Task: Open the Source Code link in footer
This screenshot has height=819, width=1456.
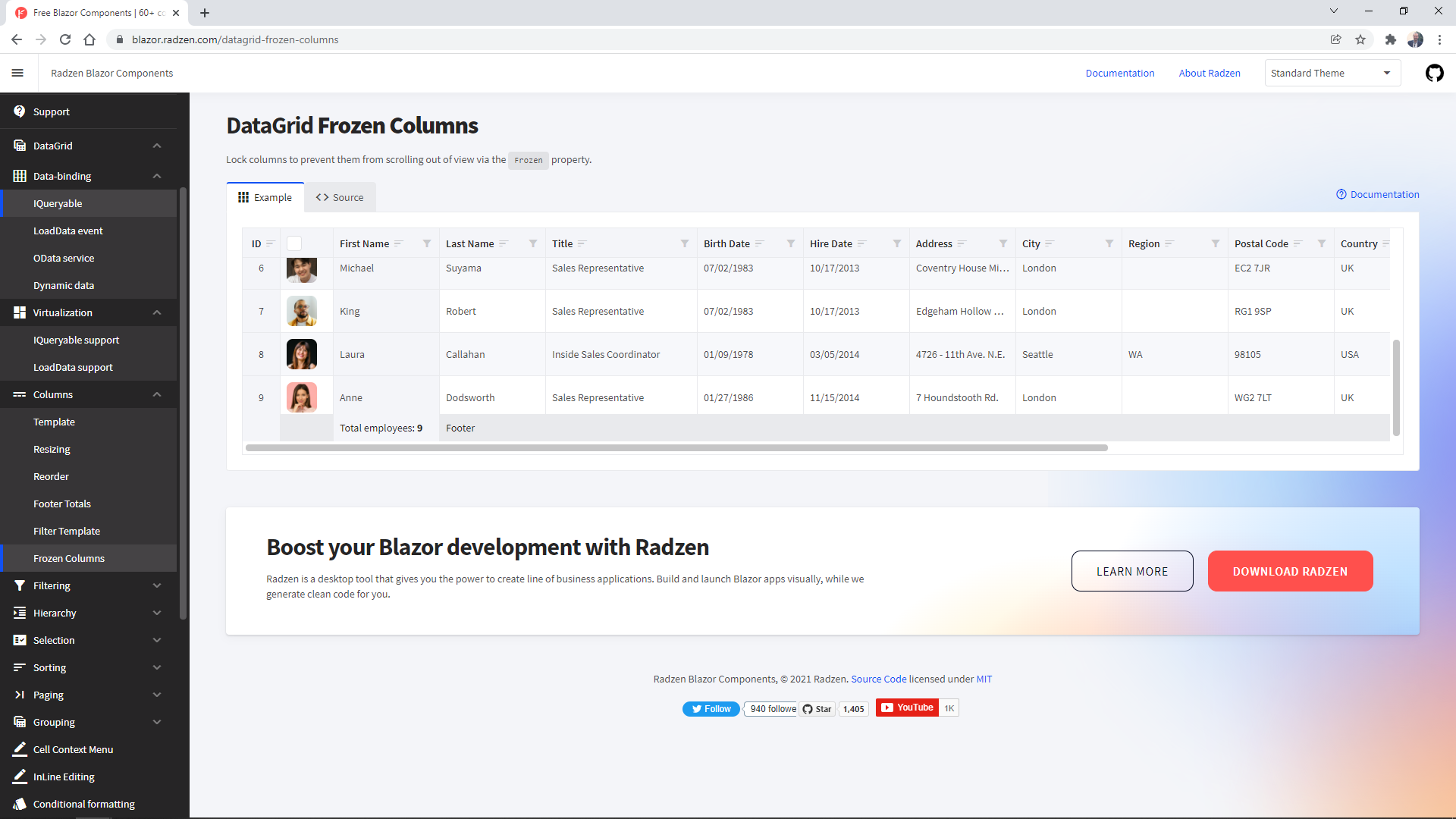Action: (x=879, y=679)
